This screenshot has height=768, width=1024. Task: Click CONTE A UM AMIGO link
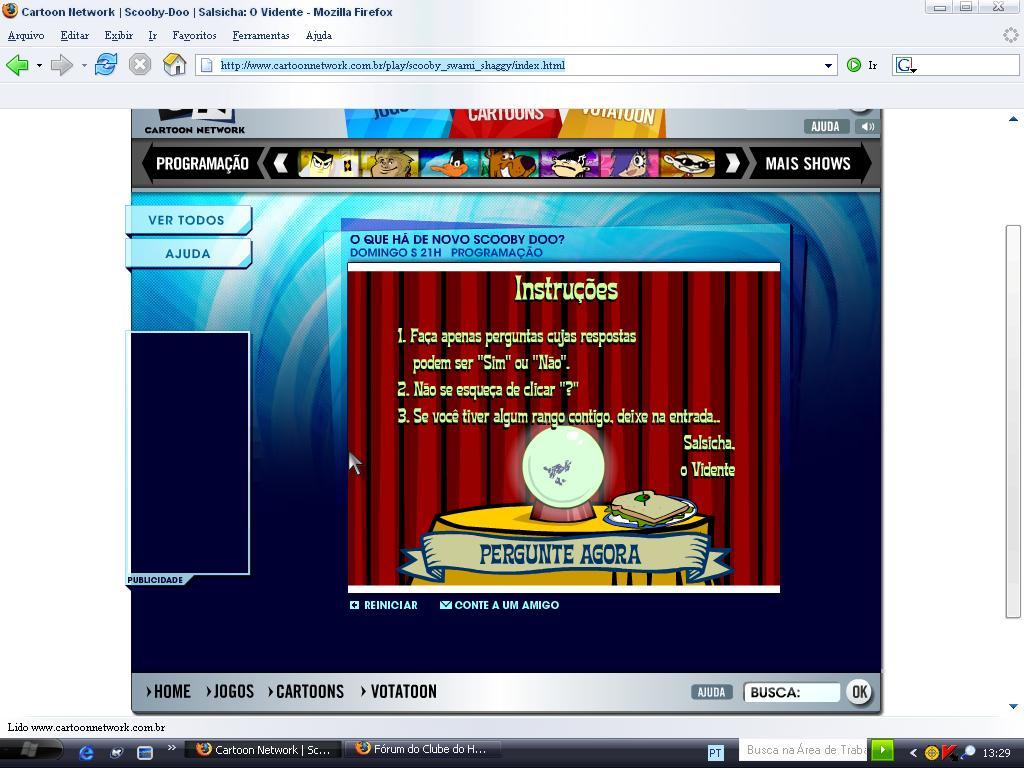coord(500,605)
